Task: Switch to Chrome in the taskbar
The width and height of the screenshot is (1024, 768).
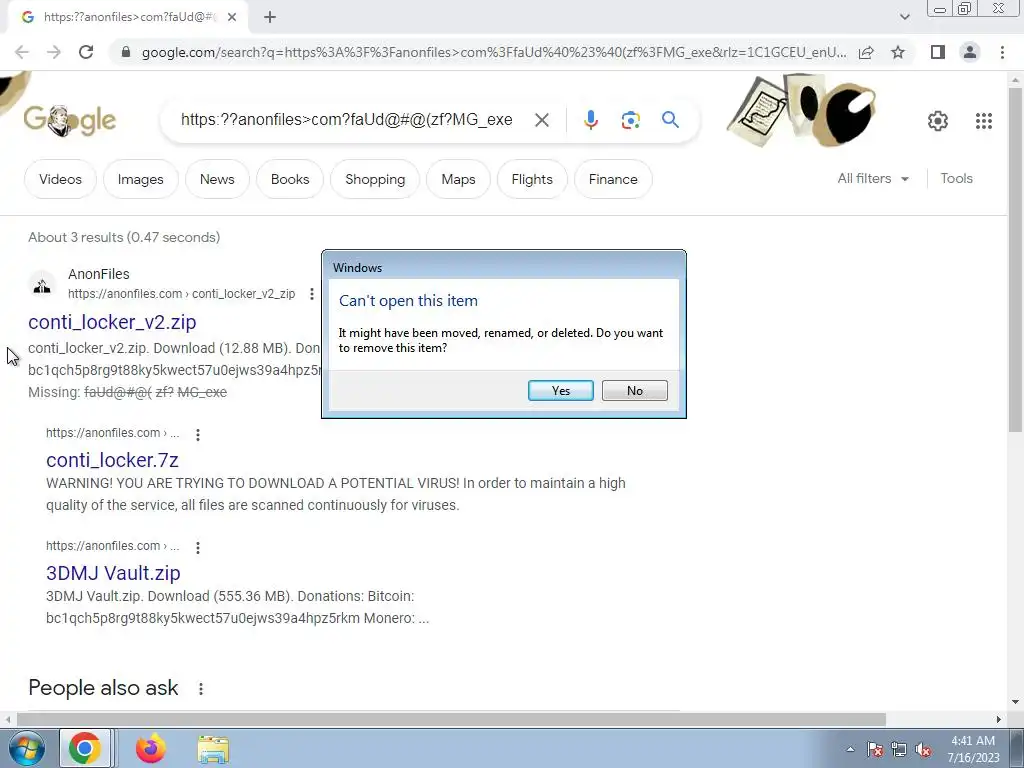Action: click(x=85, y=748)
